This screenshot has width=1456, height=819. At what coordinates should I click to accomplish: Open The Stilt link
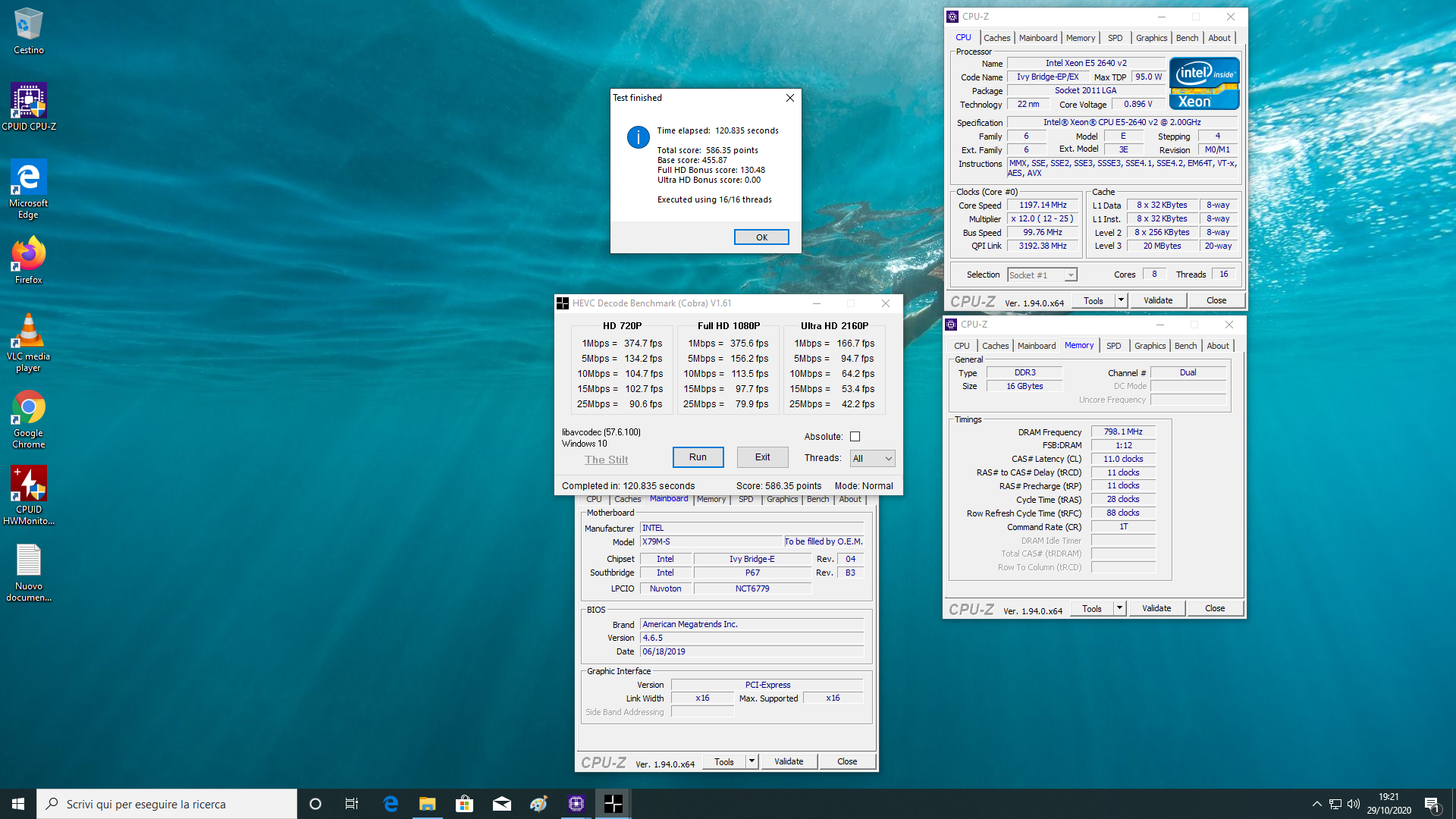coord(606,460)
